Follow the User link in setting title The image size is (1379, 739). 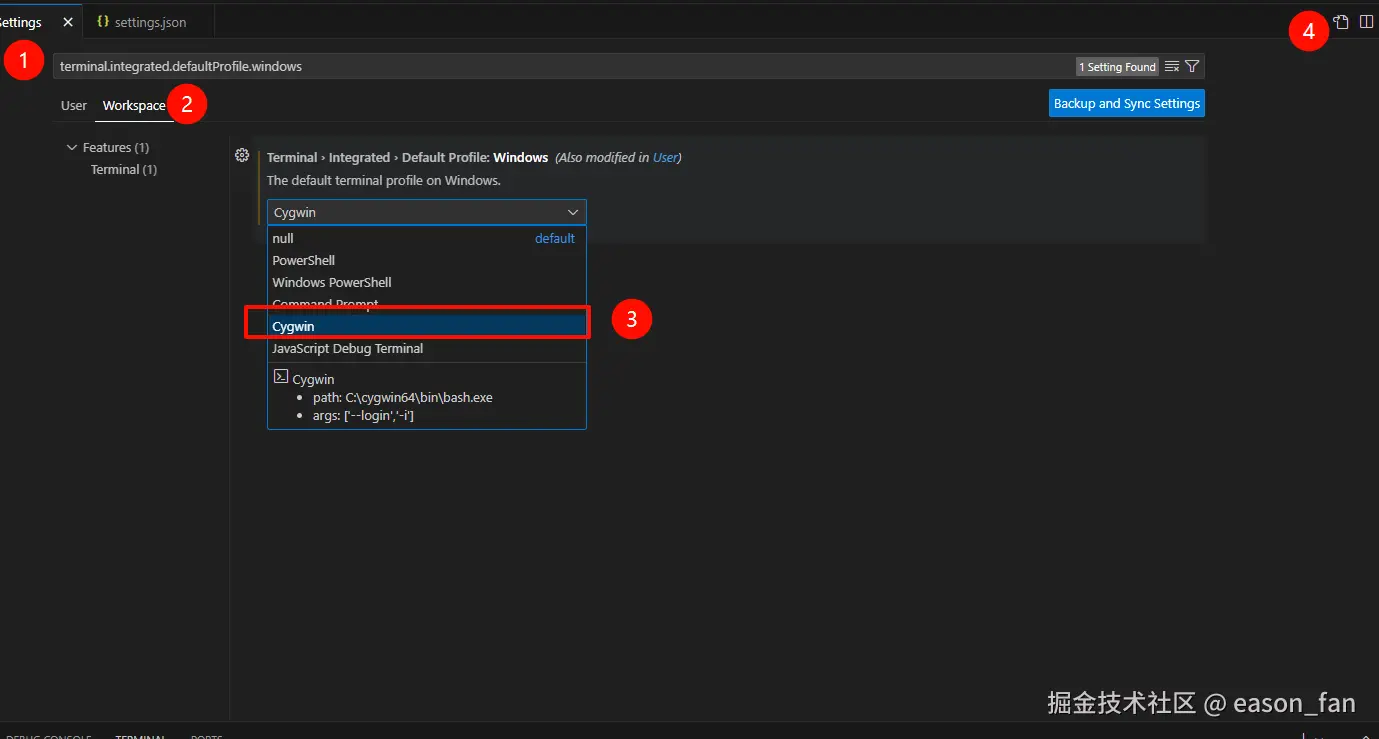(665, 158)
